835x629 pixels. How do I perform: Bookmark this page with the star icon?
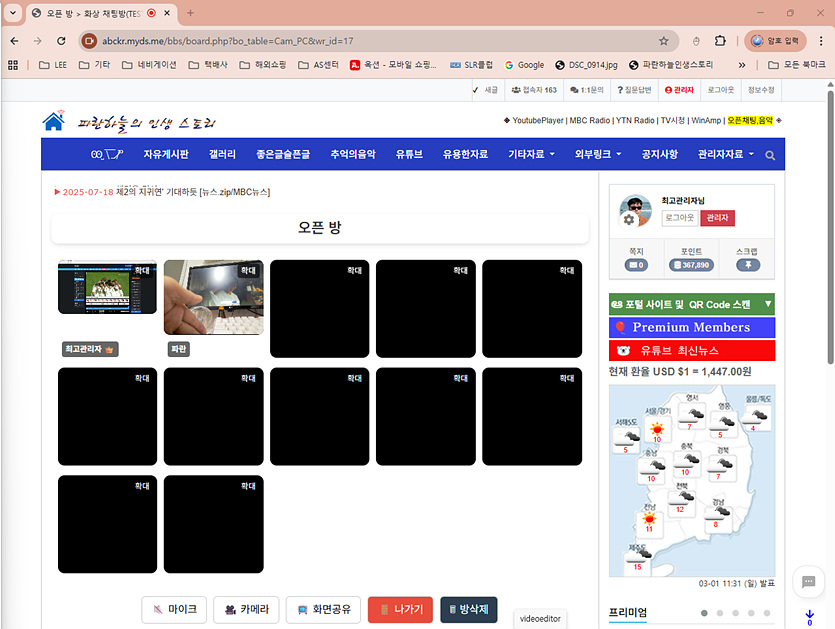[663, 41]
